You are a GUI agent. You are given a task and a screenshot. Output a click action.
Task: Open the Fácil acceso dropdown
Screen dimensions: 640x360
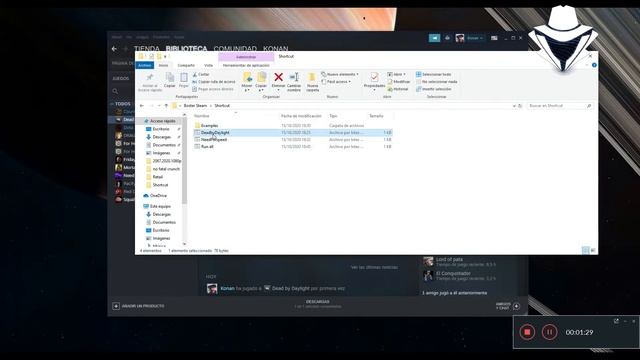(x=336, y=82)
